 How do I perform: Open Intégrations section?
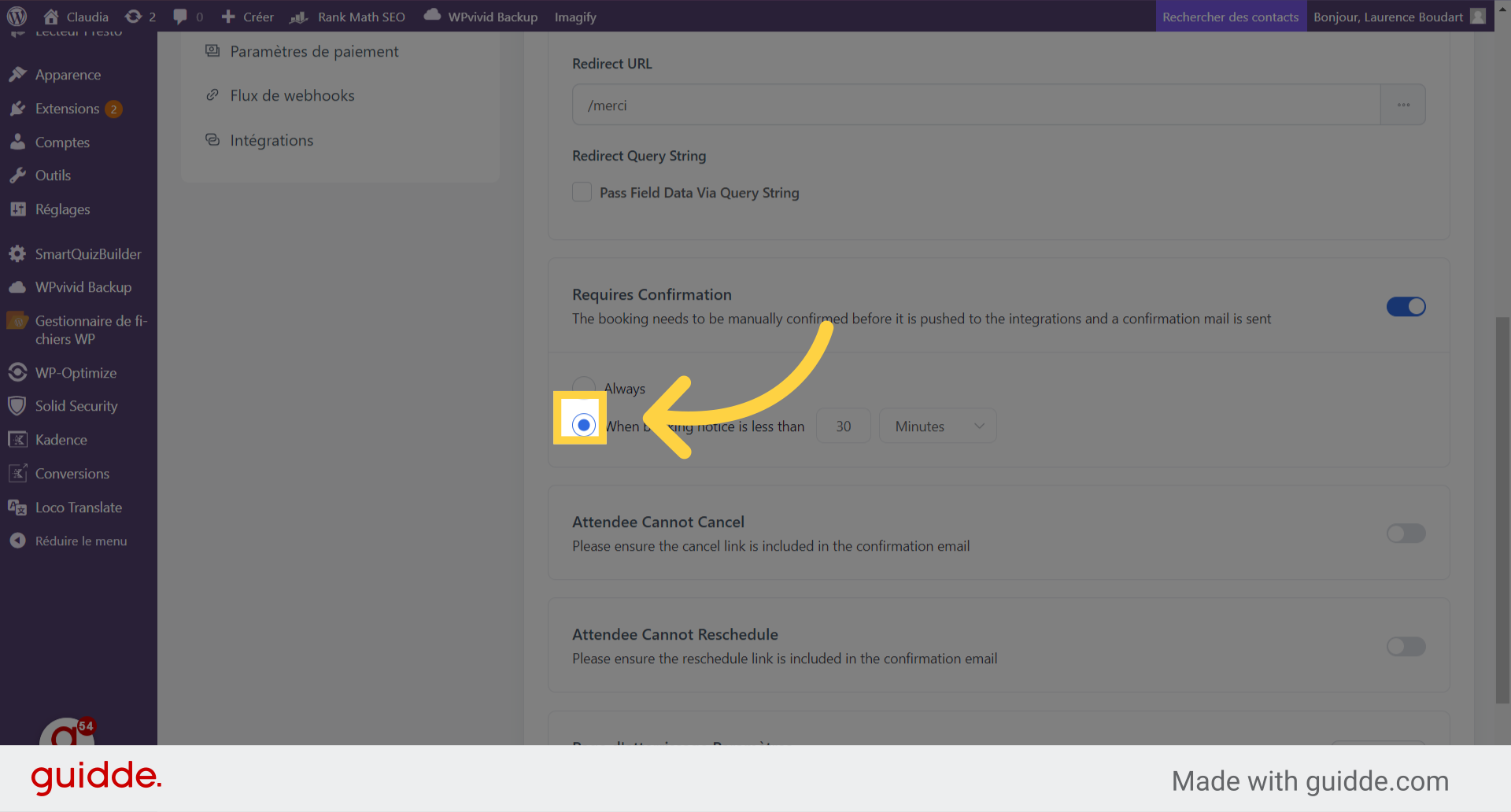coord(272,140)
